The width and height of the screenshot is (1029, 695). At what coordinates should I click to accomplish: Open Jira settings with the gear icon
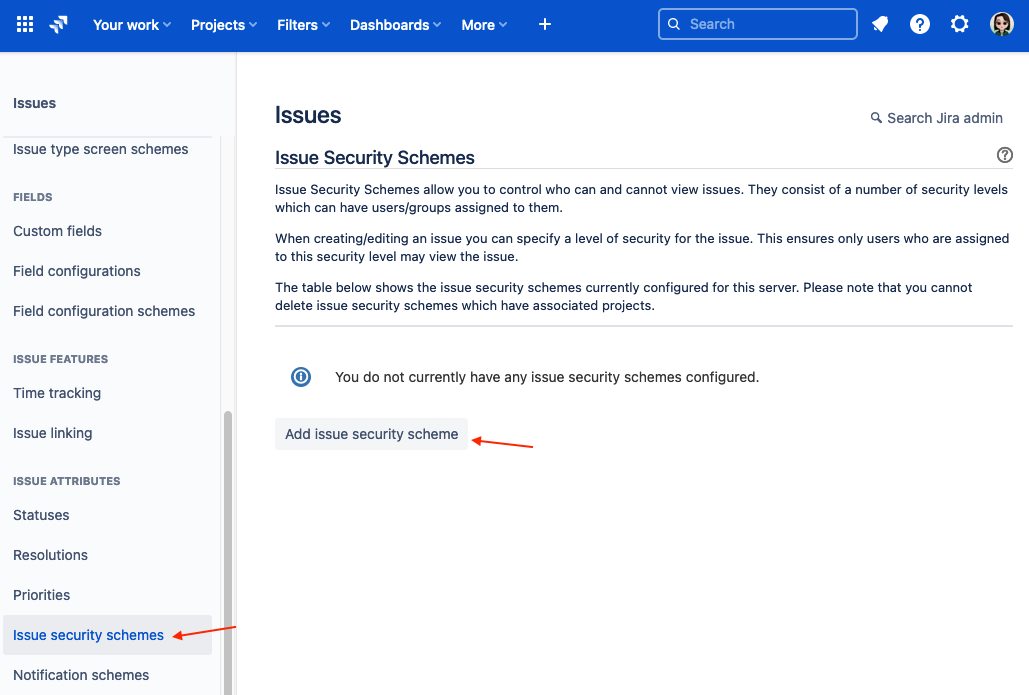(x=960, y=24)
